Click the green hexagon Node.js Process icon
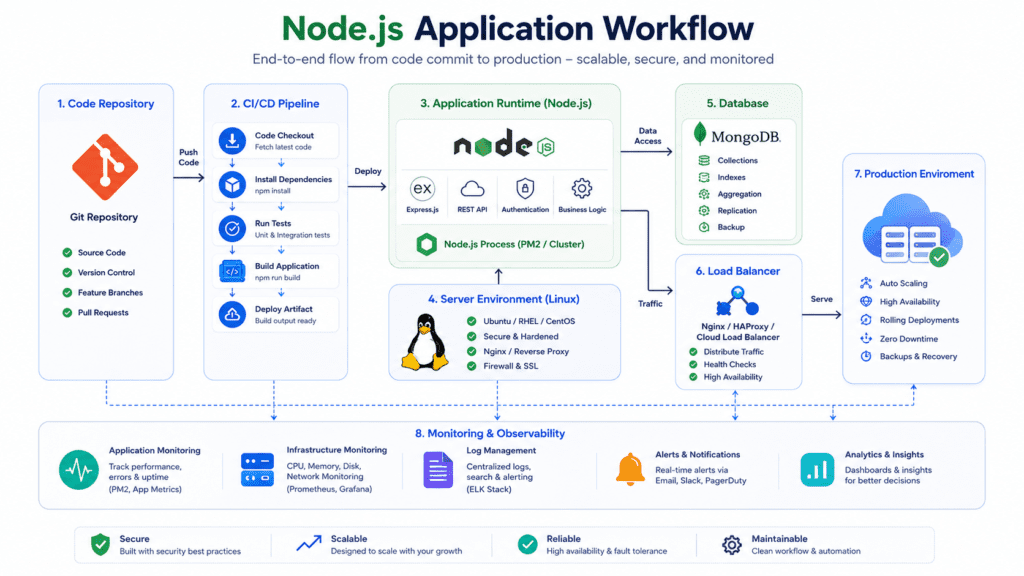The image size is (1024, 576). click(426, 244)
